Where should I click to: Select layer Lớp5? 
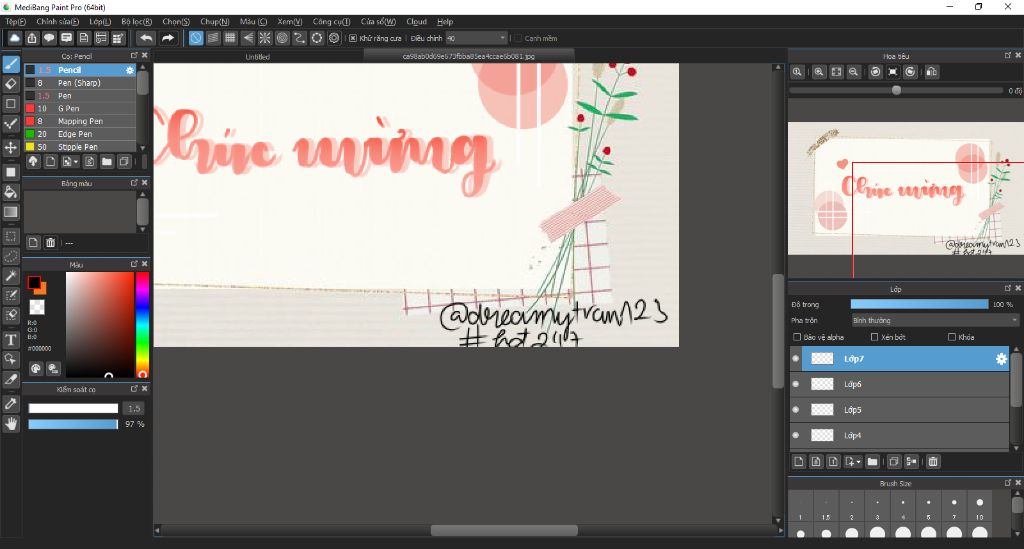pyautogui.click(x=899, y=410)
